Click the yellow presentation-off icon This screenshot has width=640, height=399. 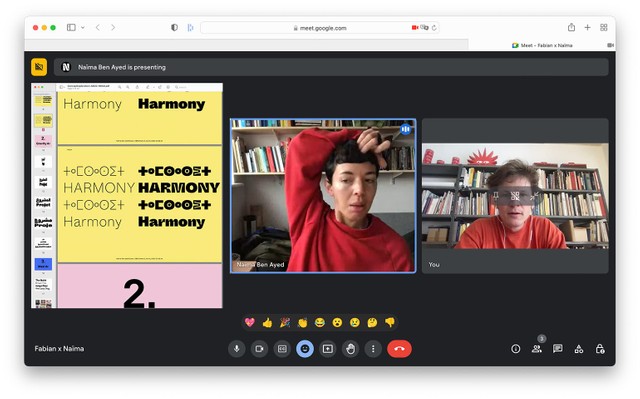pos(39,67)
